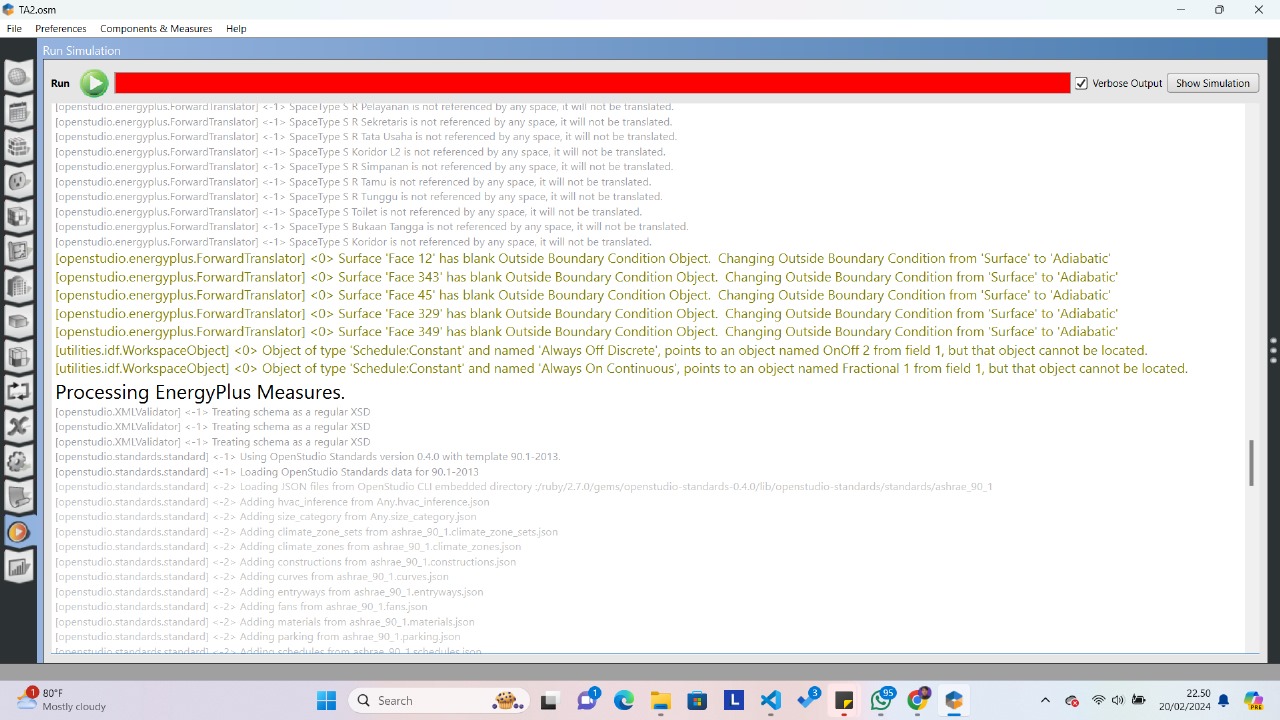Image resolution: width=1280 pixels, height=720 pixels.
Task: Open the Help menu
Action: click(236, 28)
